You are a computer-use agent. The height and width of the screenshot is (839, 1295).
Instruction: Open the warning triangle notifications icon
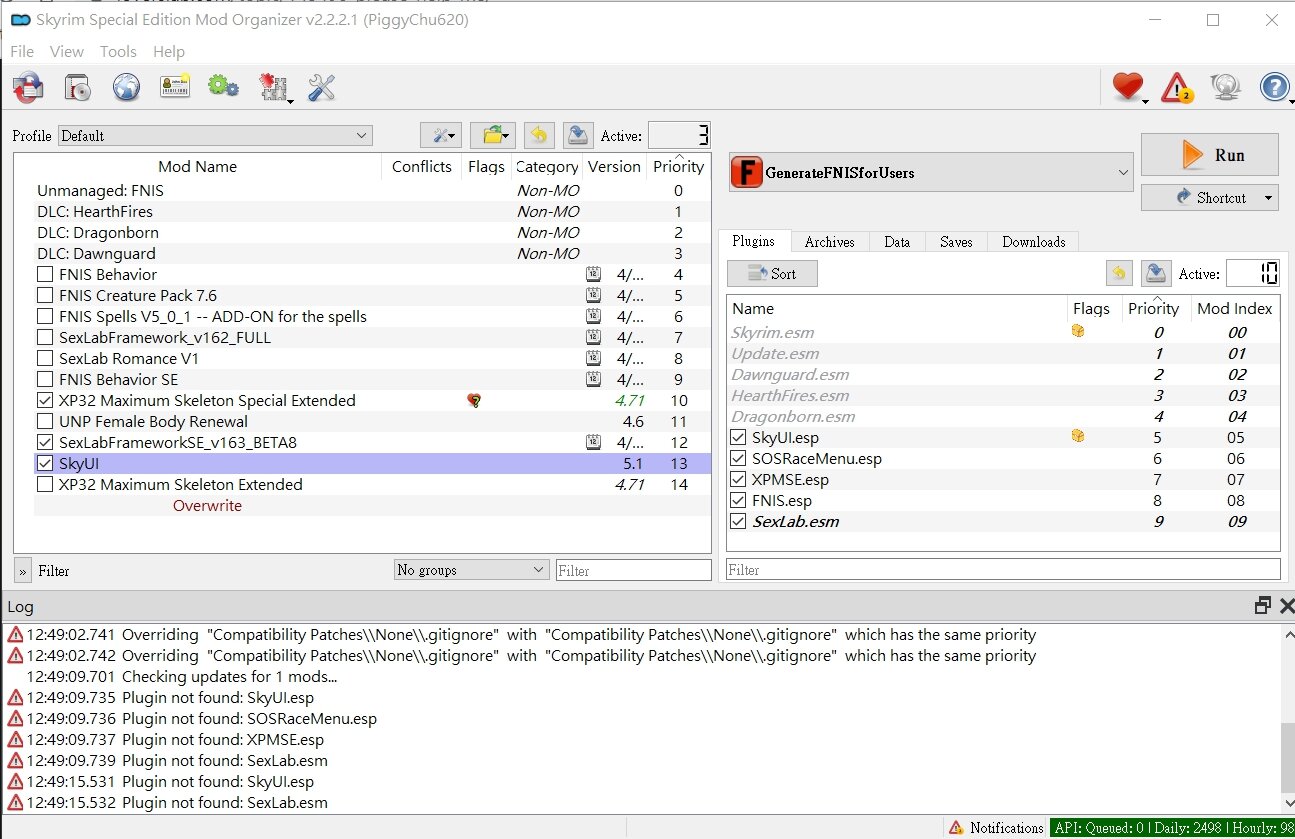click(x=1177, y=88)
